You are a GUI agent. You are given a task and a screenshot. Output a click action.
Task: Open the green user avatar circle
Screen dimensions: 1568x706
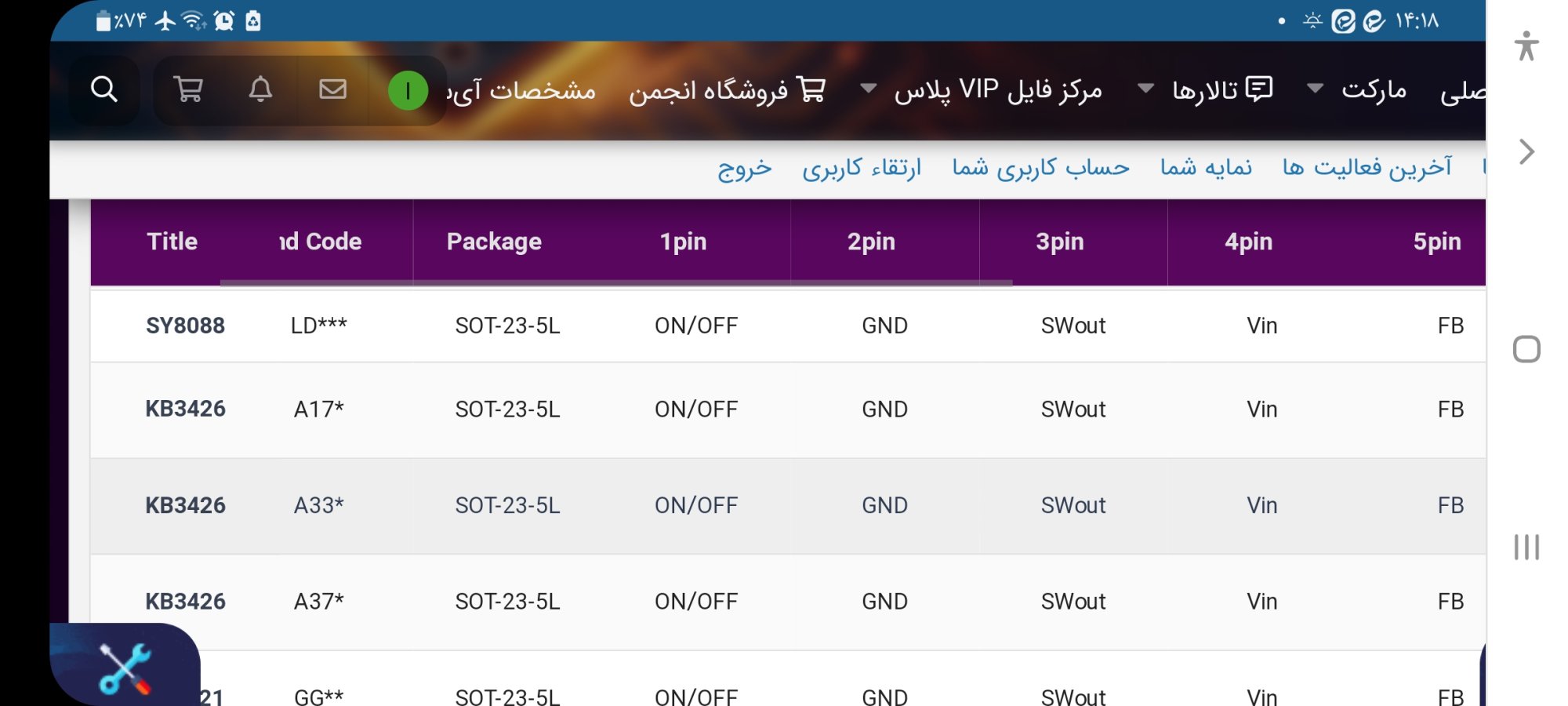coord(408,90)
